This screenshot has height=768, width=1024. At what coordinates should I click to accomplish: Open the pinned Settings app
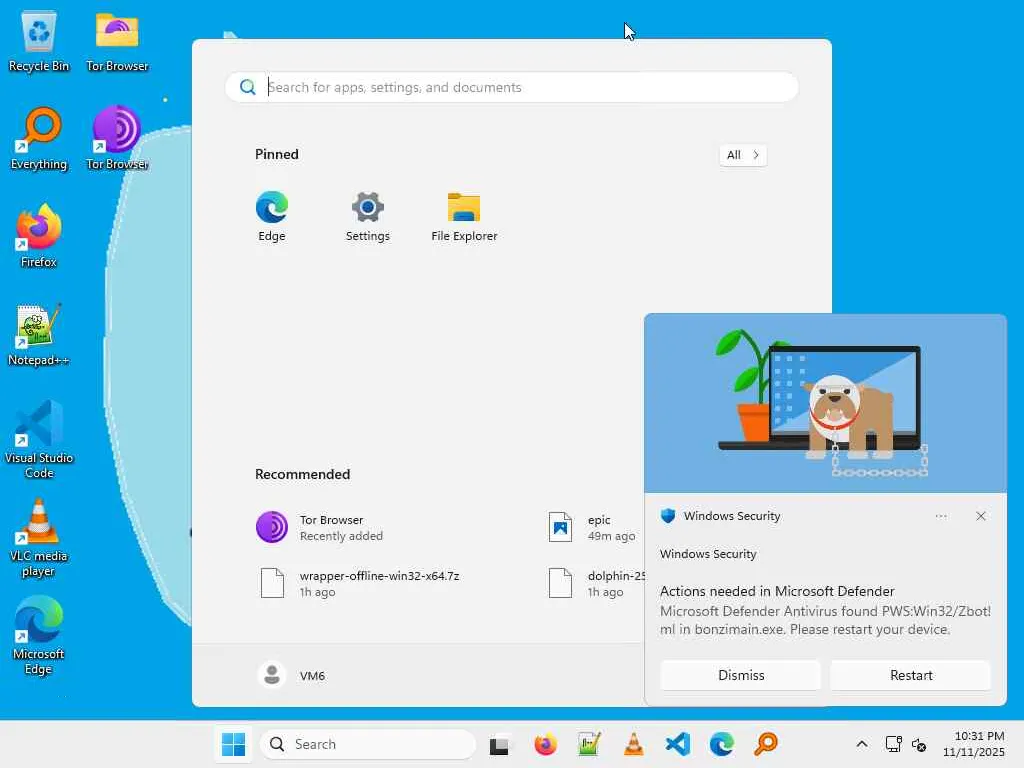click(368, 216)
